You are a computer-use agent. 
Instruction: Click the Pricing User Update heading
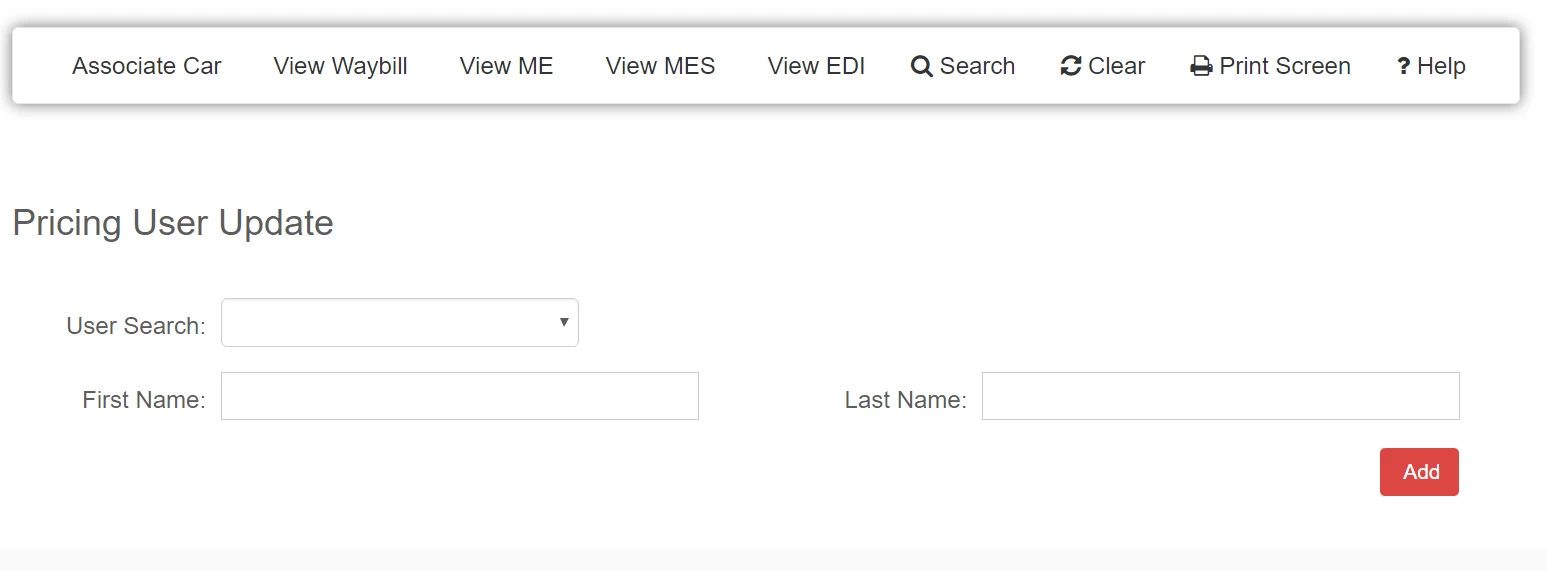pos(173,222)
